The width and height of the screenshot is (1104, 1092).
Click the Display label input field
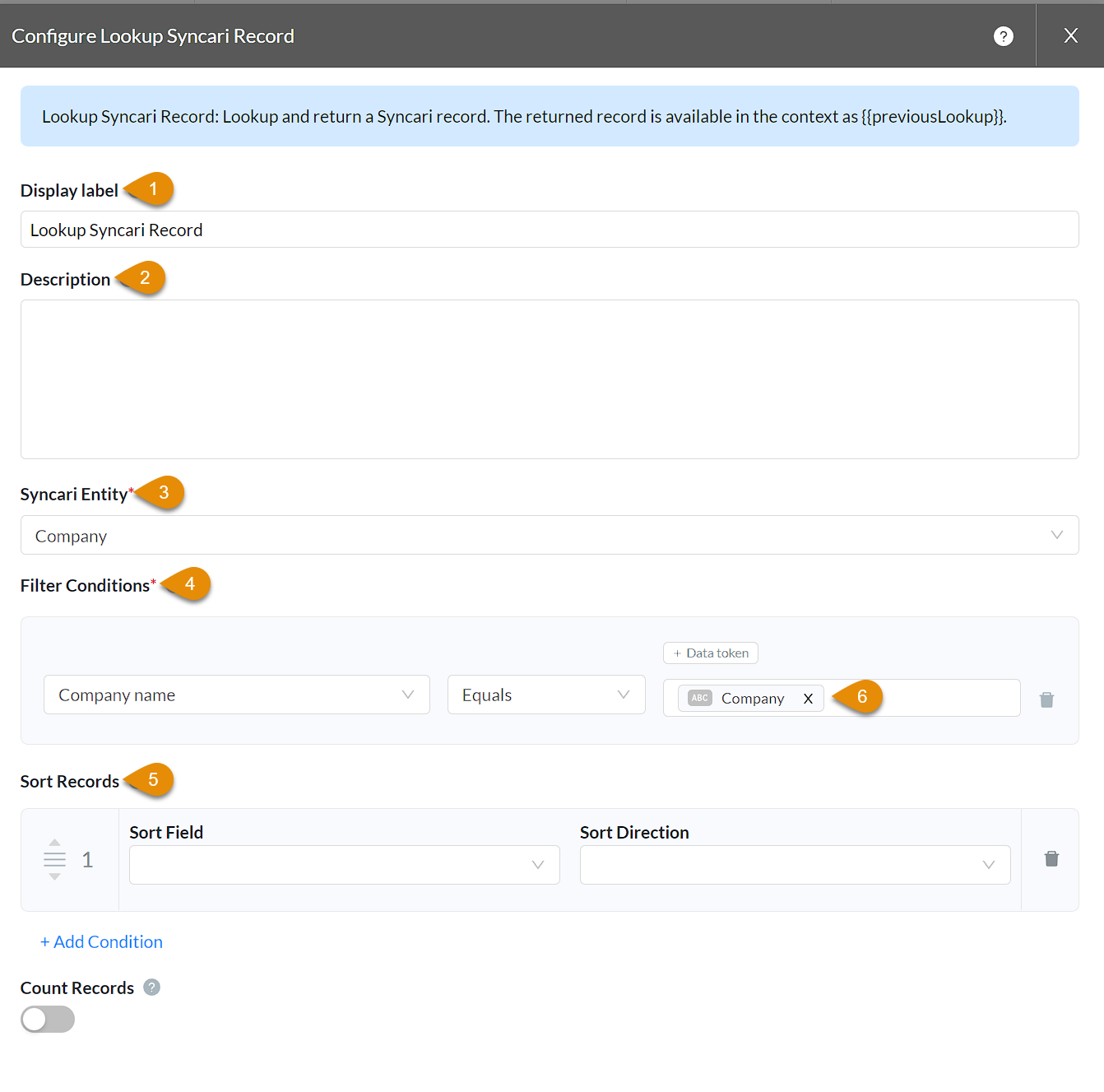[550, 230]
